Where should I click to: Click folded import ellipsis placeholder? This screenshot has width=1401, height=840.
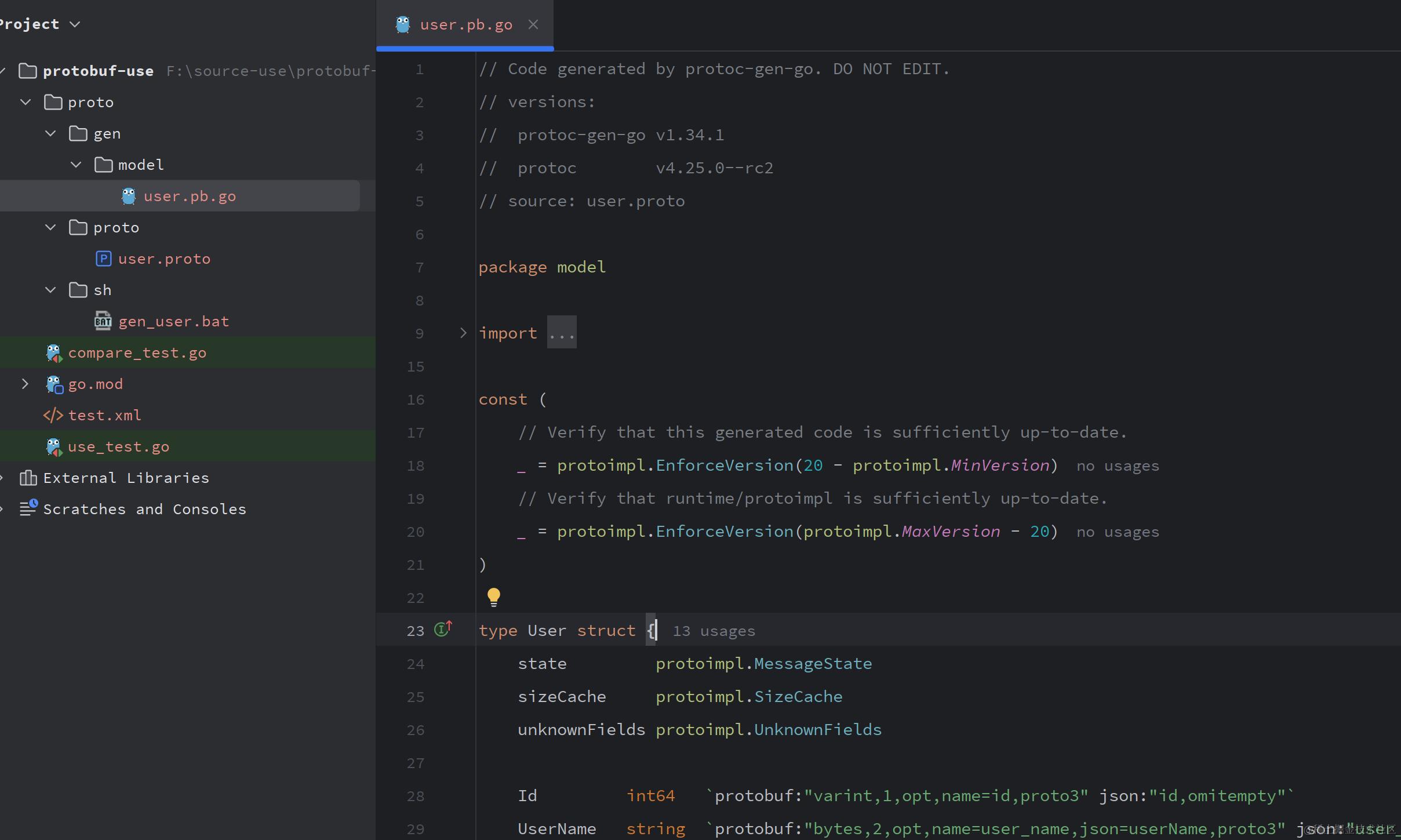pyautogui.click(x=562, y=333)
